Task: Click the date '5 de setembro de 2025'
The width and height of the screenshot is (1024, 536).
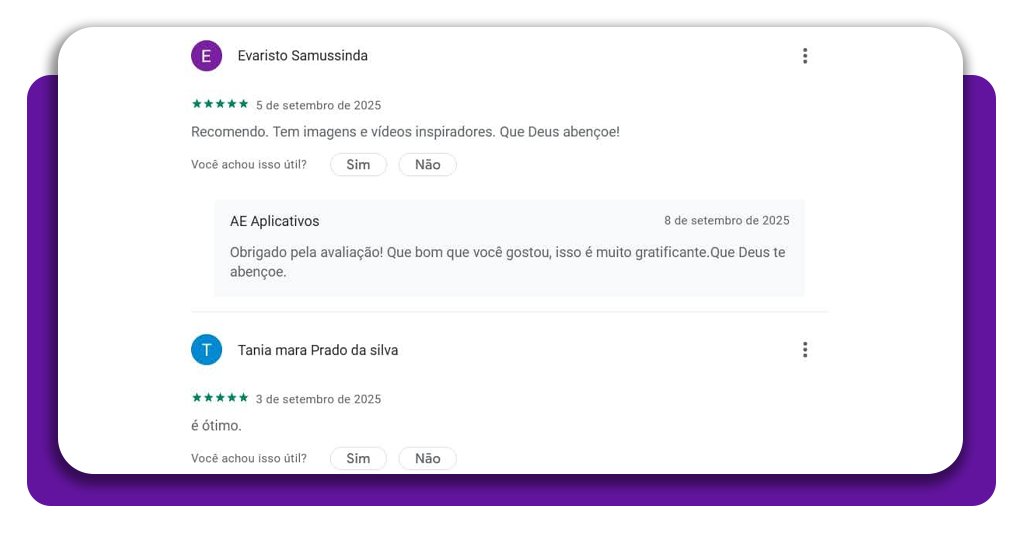Action: [318, 105]
